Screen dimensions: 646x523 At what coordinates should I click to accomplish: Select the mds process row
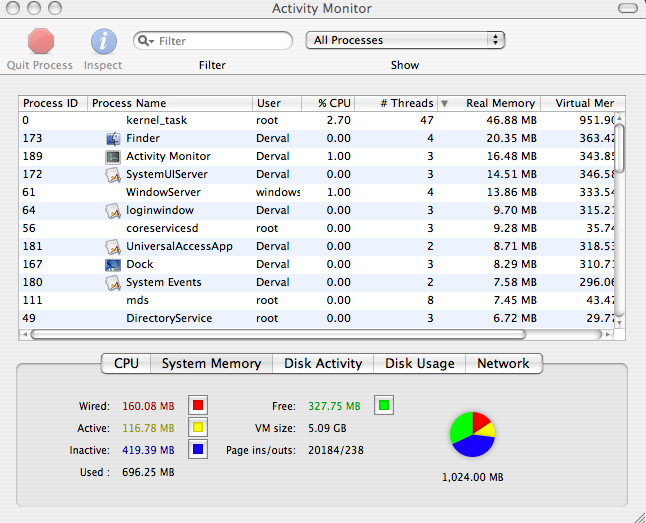coord(316,300)
